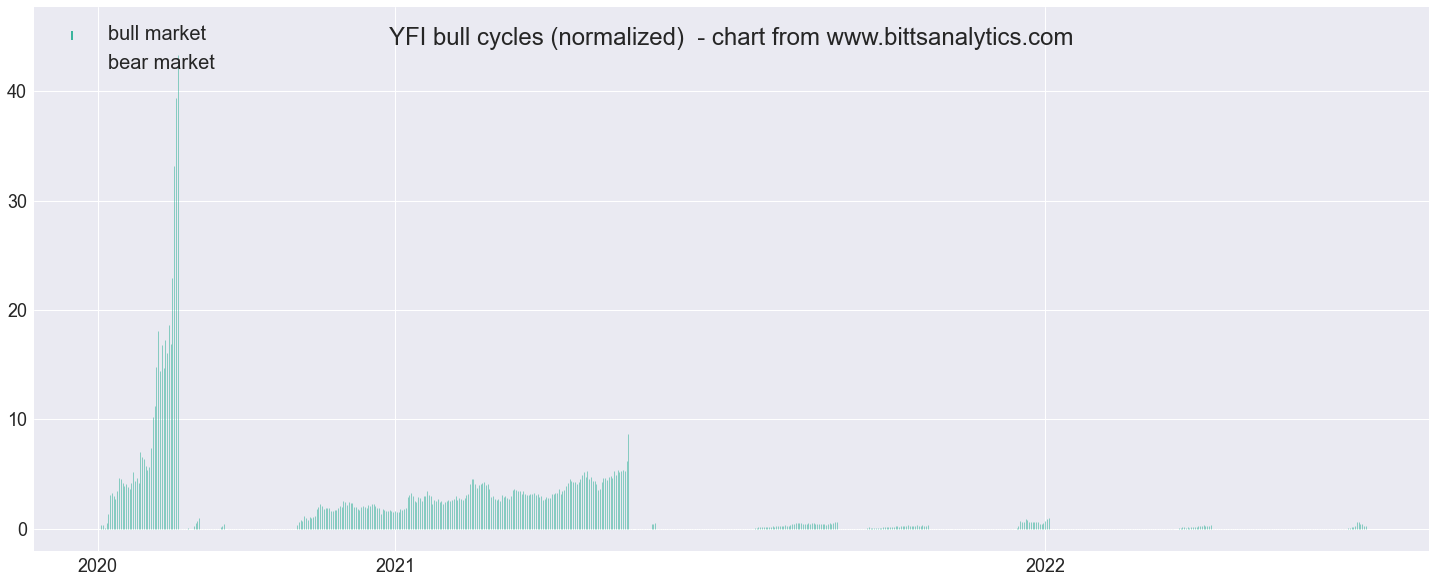Viewport: 1436px width, 583px height.
Task: Click the rightmost small bar cluster
Action: [x=1358, y=525]
